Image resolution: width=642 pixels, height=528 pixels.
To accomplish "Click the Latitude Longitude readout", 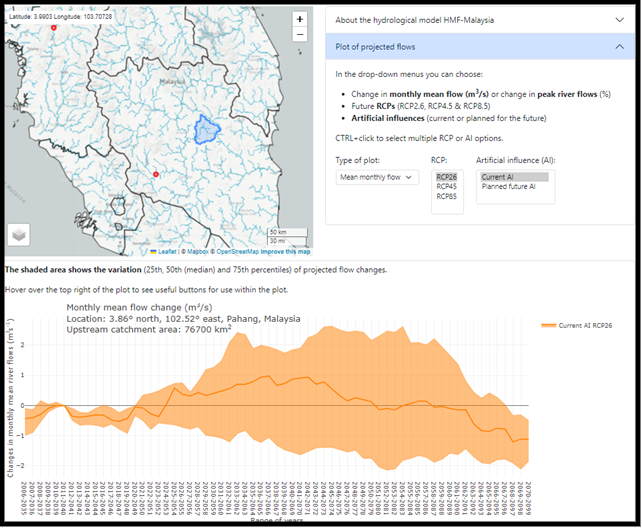I will point(60,17).
